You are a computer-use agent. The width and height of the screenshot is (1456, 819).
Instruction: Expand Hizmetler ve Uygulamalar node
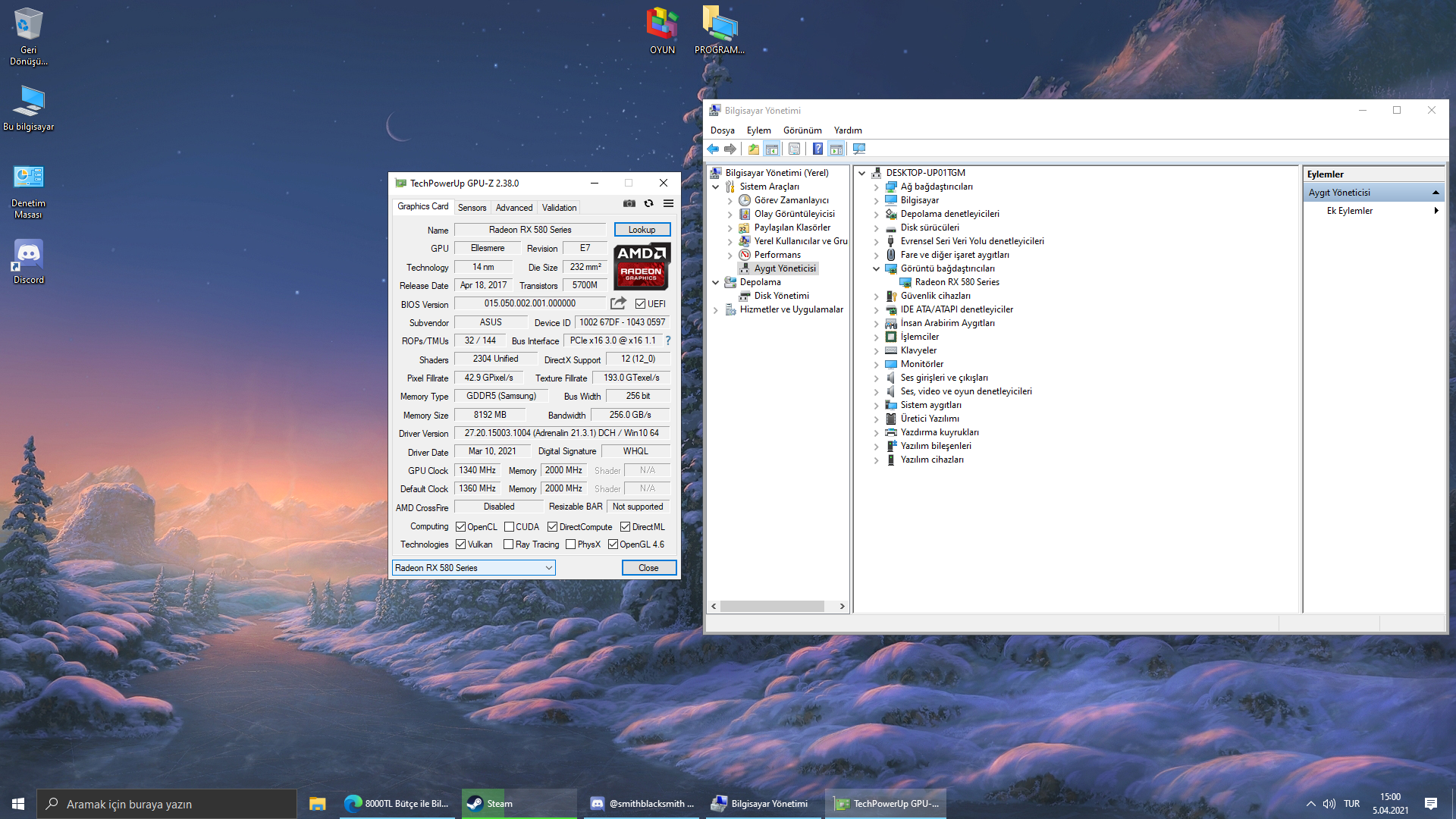tap(715, 309)
